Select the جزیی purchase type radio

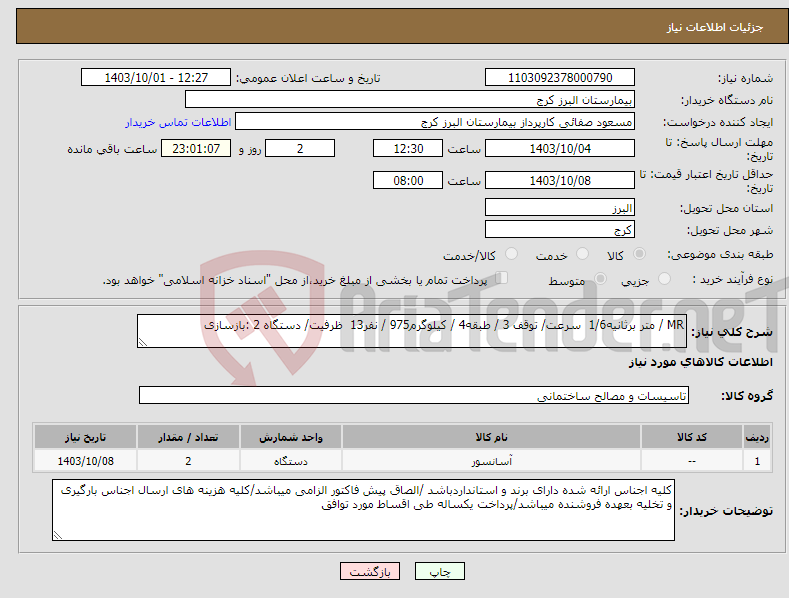(x=664, y=278)
